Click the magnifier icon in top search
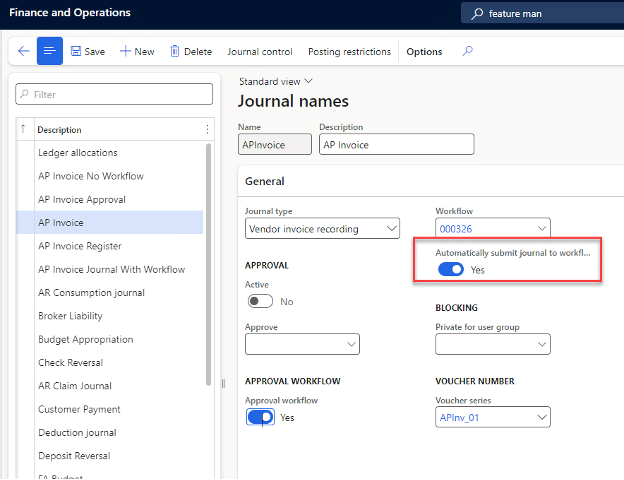 point(477,14)
